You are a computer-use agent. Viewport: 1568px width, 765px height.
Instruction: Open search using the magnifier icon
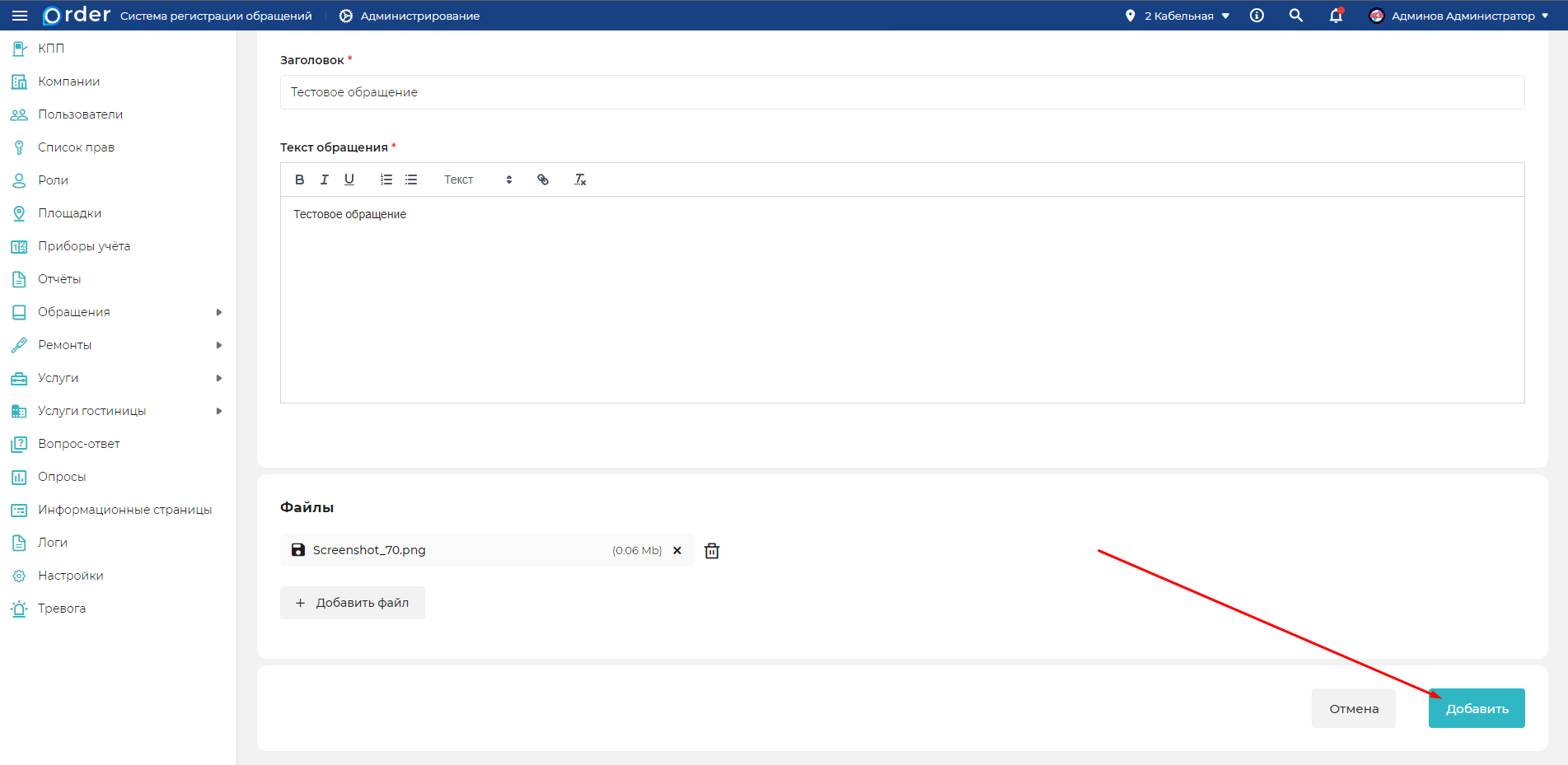click(1296, 16)
